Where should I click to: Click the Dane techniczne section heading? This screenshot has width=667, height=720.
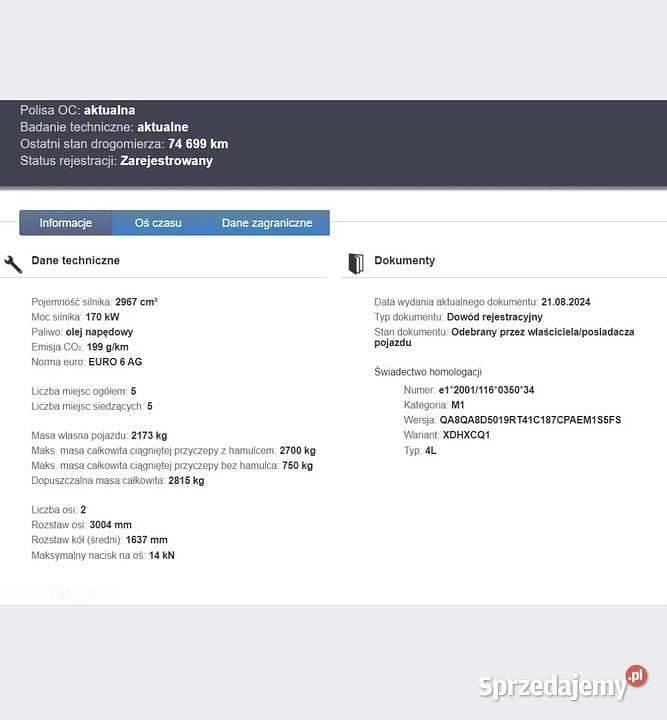pos(76,260)
